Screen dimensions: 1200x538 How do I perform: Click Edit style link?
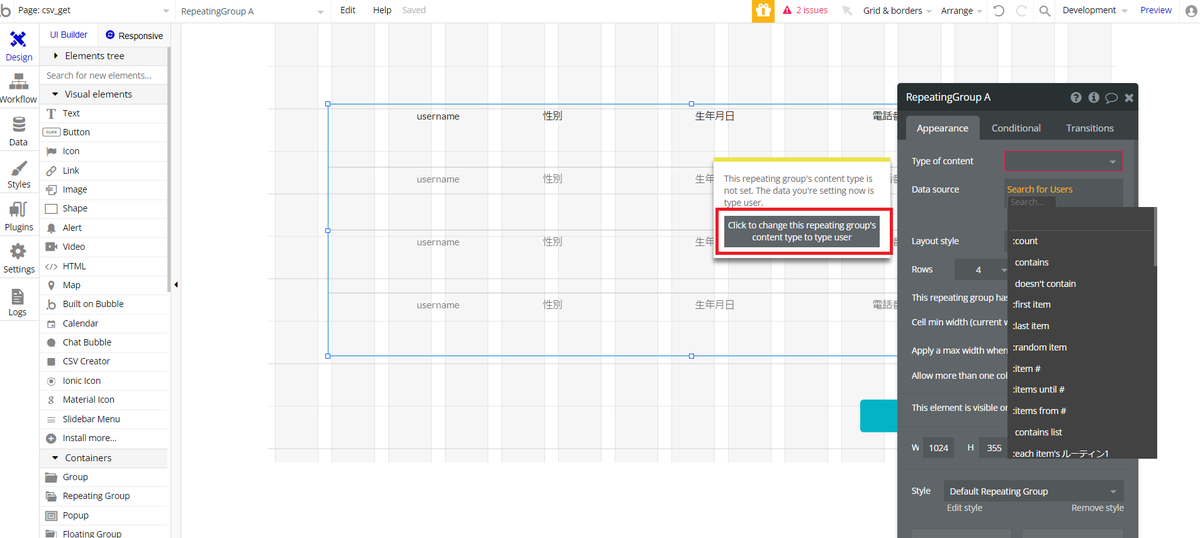pyautogui.click(x=964, y=508)
